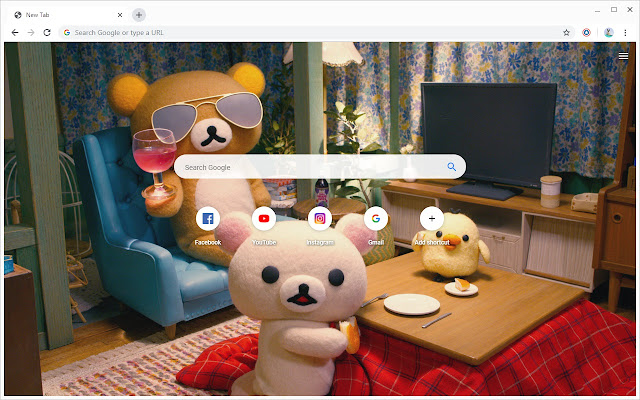Open the hamburger menu on the page

pyautogui.click(x=623, y=56)
